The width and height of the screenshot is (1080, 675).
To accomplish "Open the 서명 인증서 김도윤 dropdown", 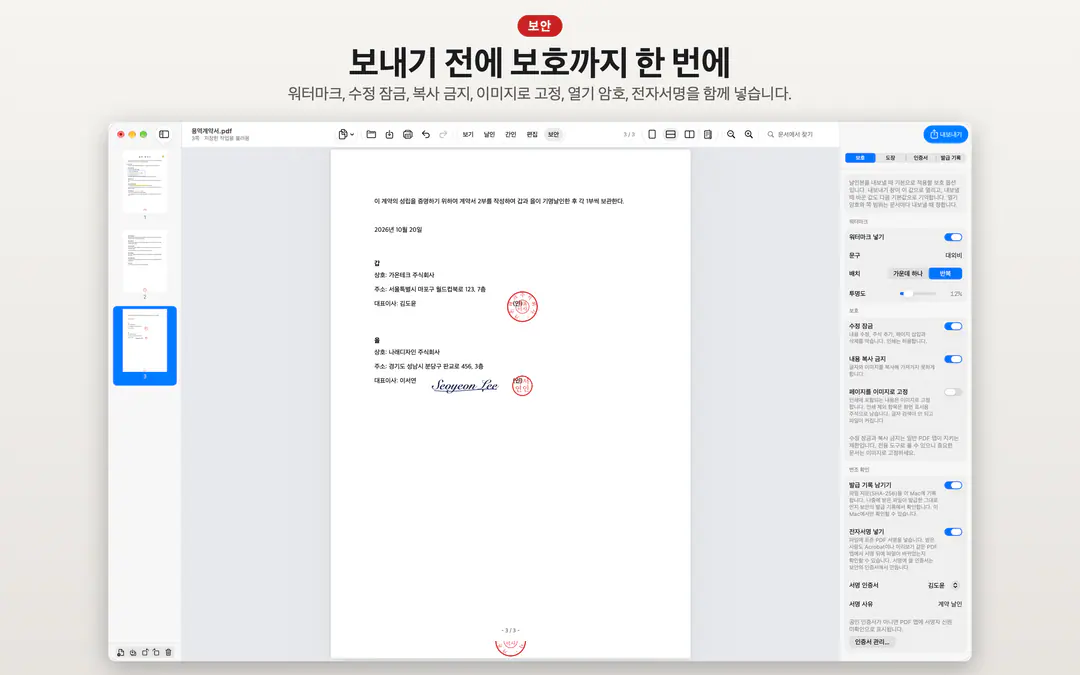I will [943, 585].
